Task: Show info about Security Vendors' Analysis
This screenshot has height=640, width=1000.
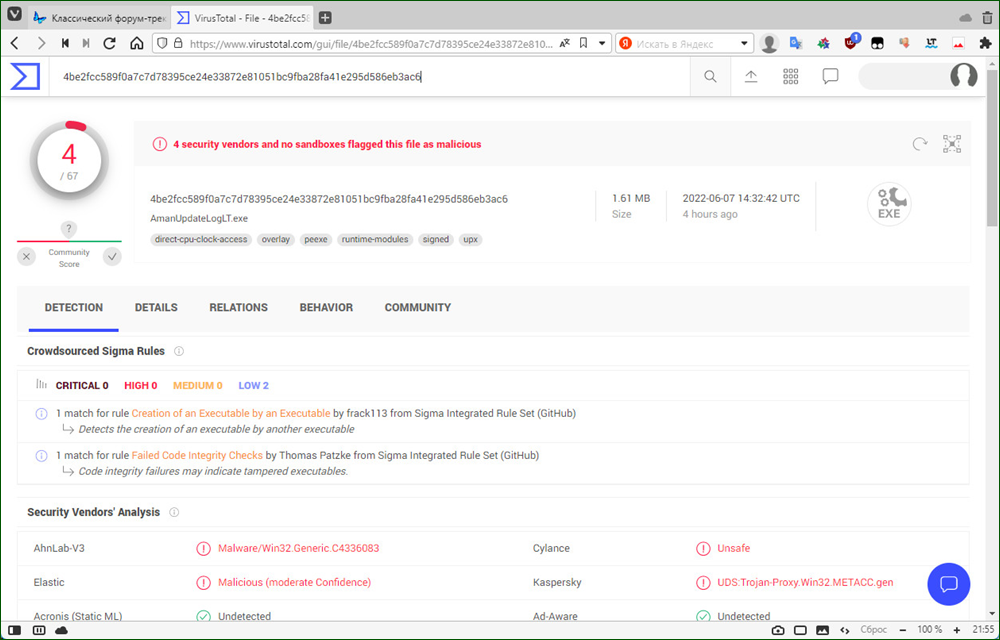Action: (174, 513)
